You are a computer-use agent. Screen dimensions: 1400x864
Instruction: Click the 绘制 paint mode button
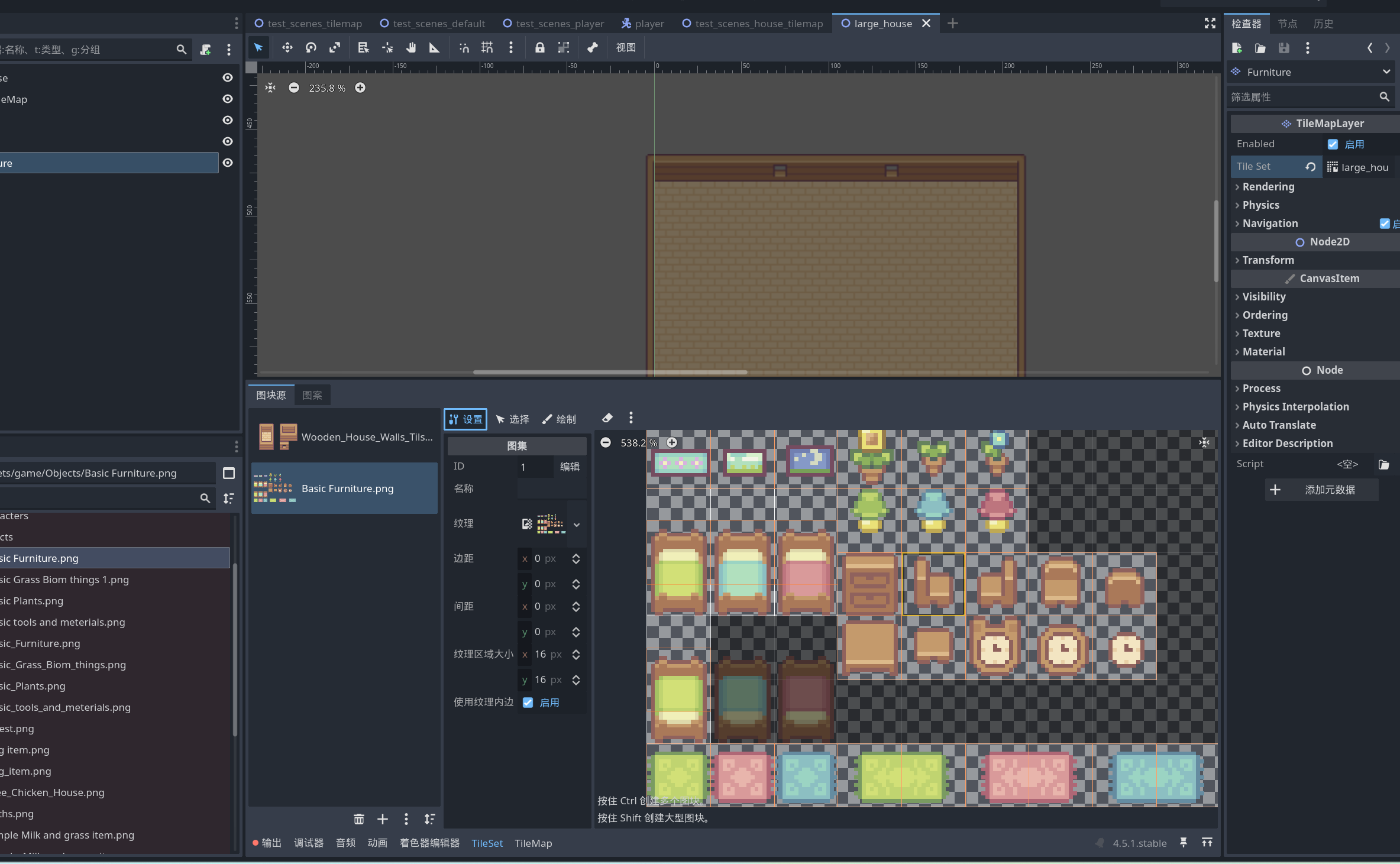(x=559, y=419)
